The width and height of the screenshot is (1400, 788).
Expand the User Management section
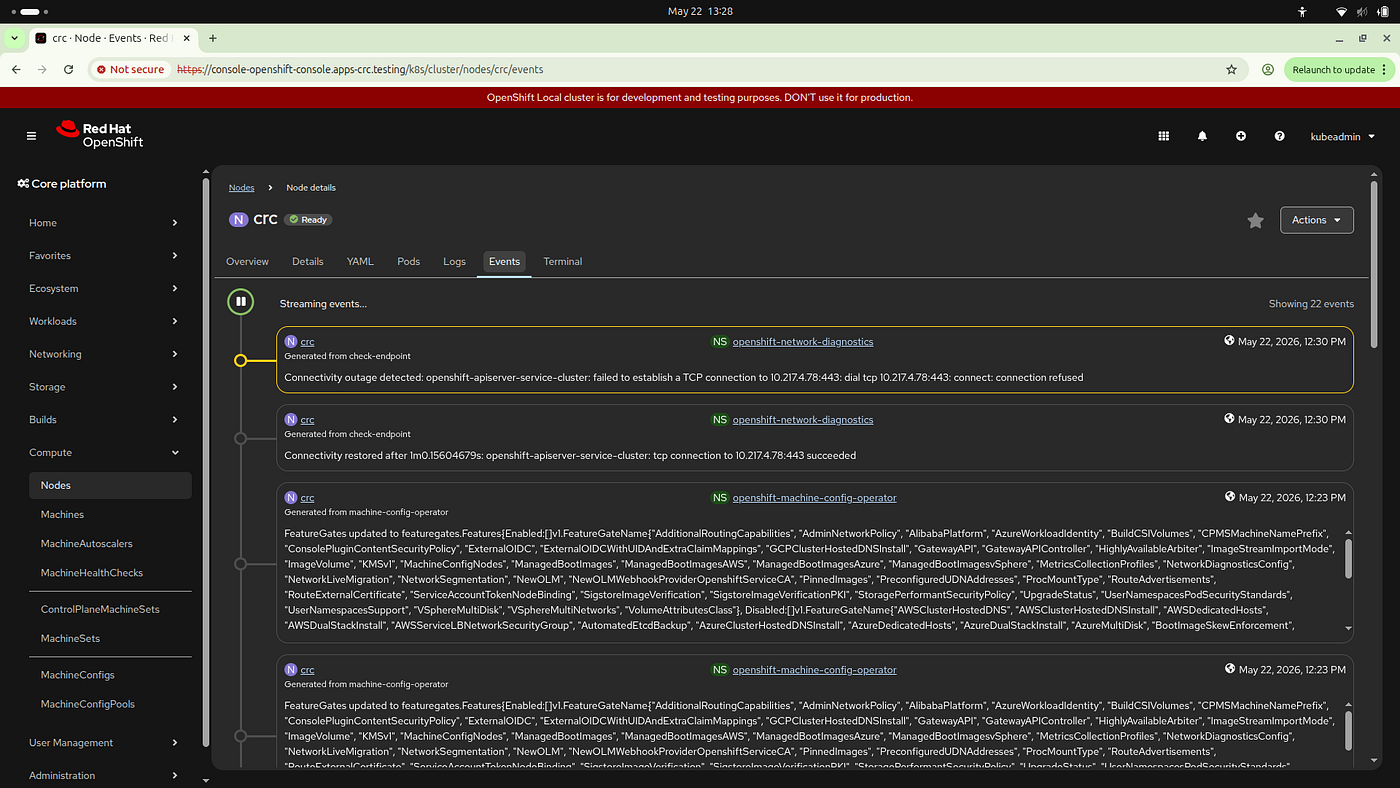[x=104, y=743]
